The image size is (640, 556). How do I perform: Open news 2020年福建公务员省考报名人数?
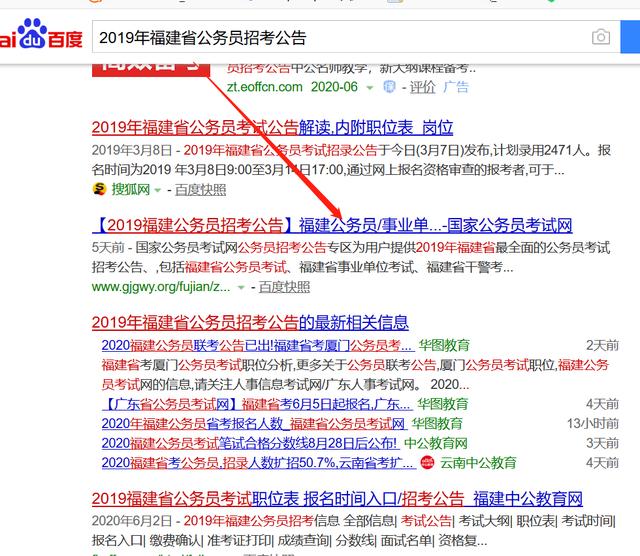coord(254,424)
